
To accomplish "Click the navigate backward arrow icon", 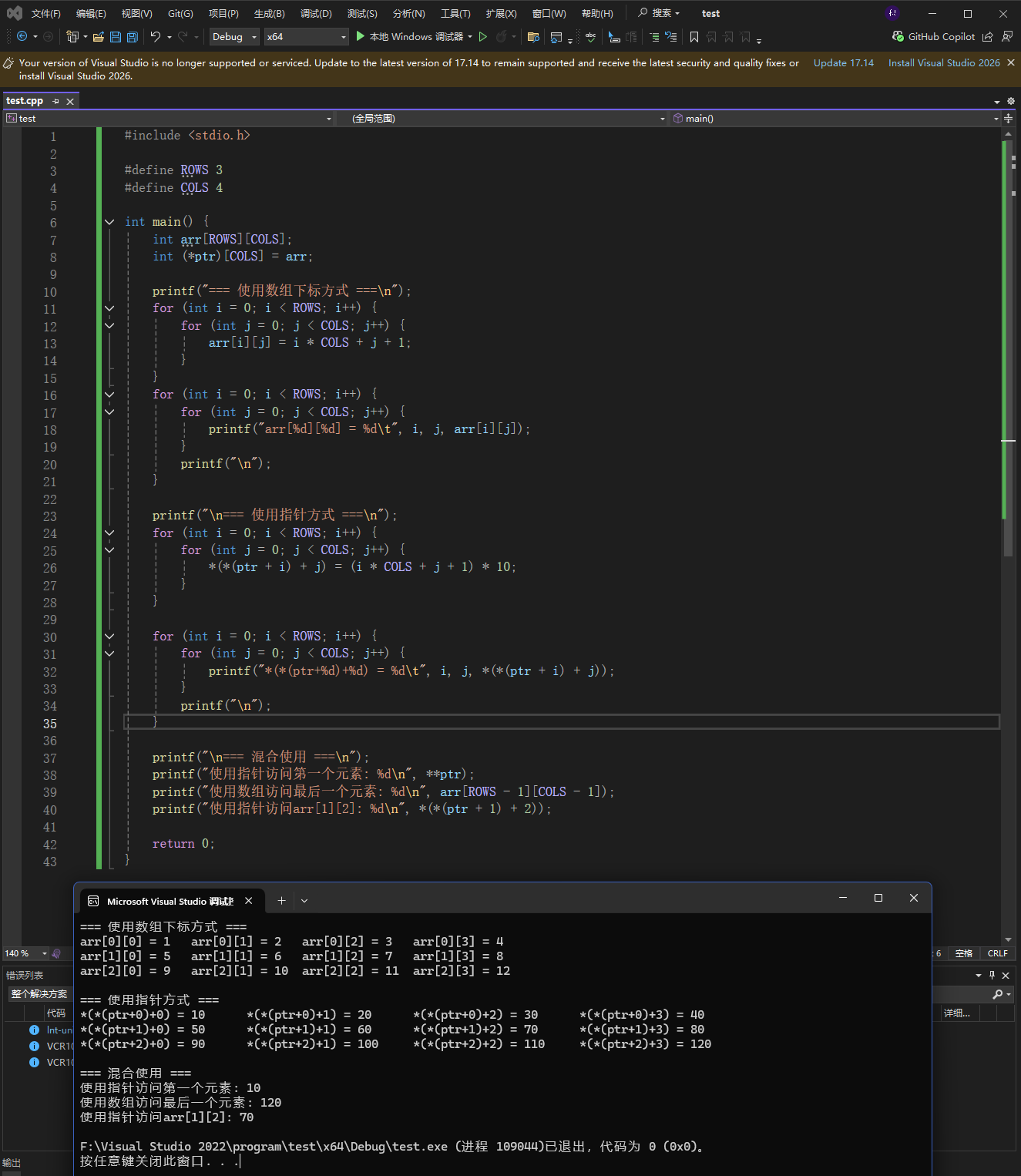I will tap(22, 36).
